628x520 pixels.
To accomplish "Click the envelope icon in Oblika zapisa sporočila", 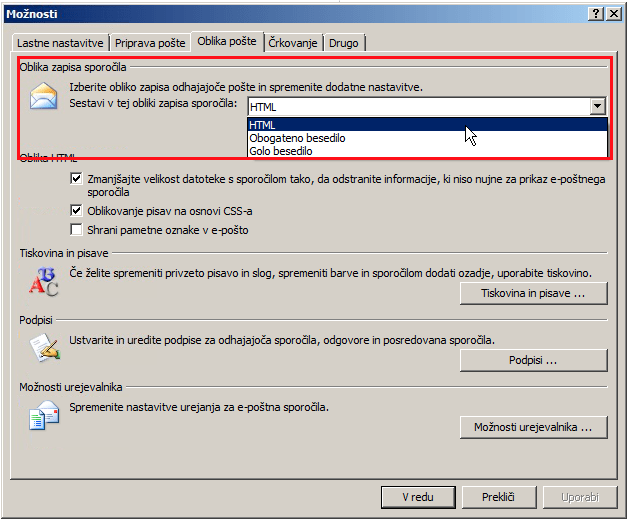I will [43, 98].
